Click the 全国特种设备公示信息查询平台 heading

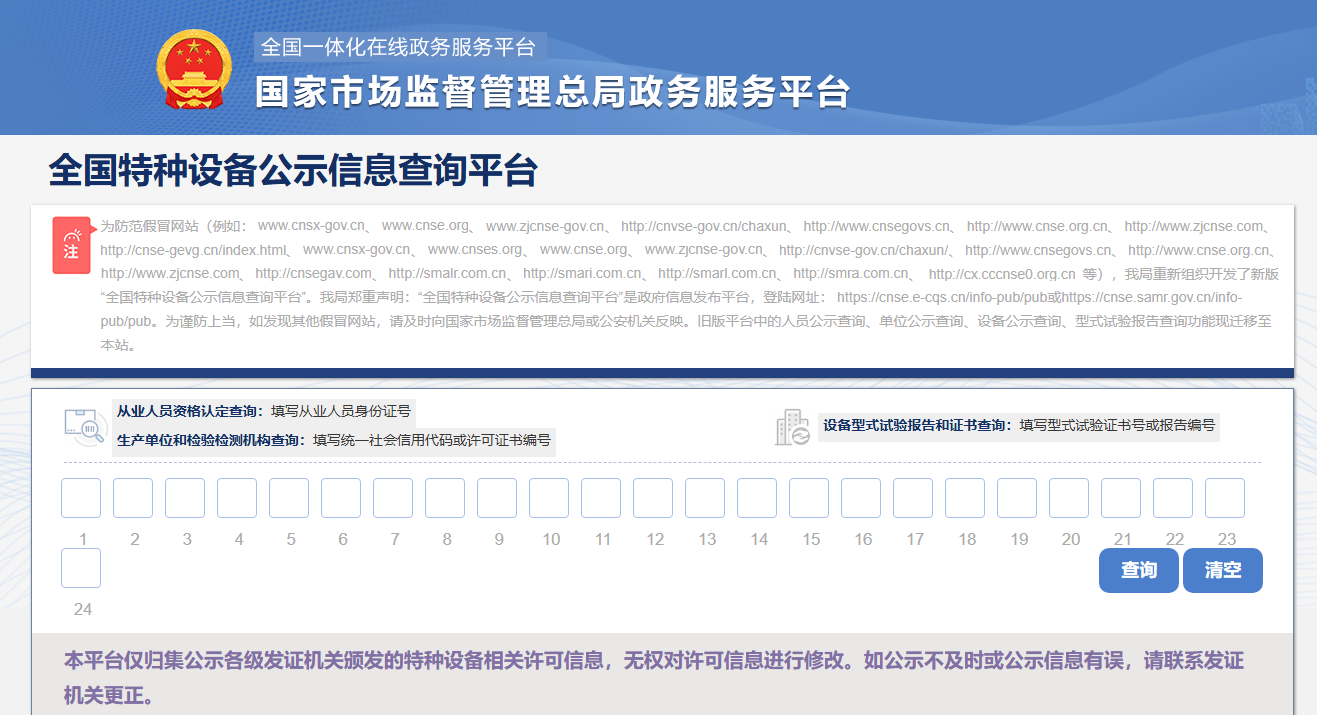(x=293, y=171)
